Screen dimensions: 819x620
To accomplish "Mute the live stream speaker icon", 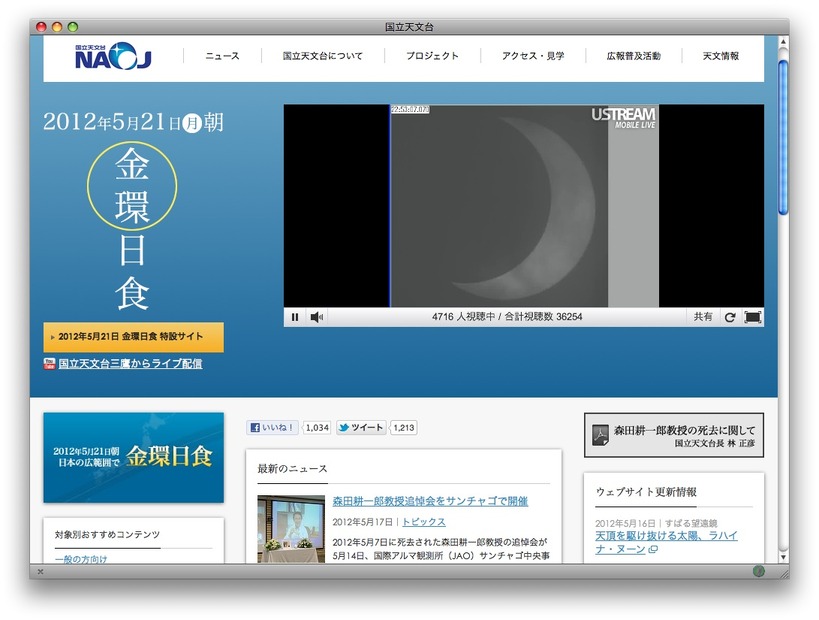I will click(x=316, y=317).
